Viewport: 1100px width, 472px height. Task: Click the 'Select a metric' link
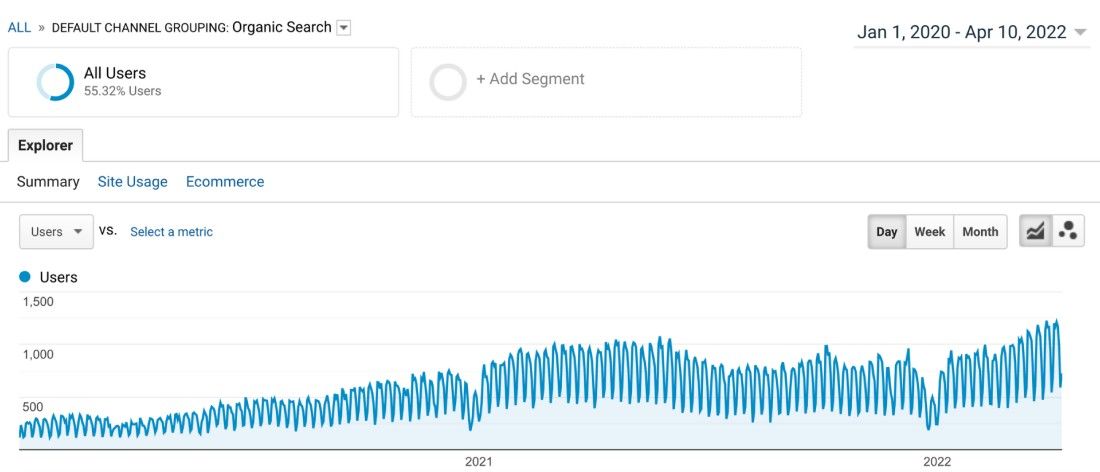[171, 232]
